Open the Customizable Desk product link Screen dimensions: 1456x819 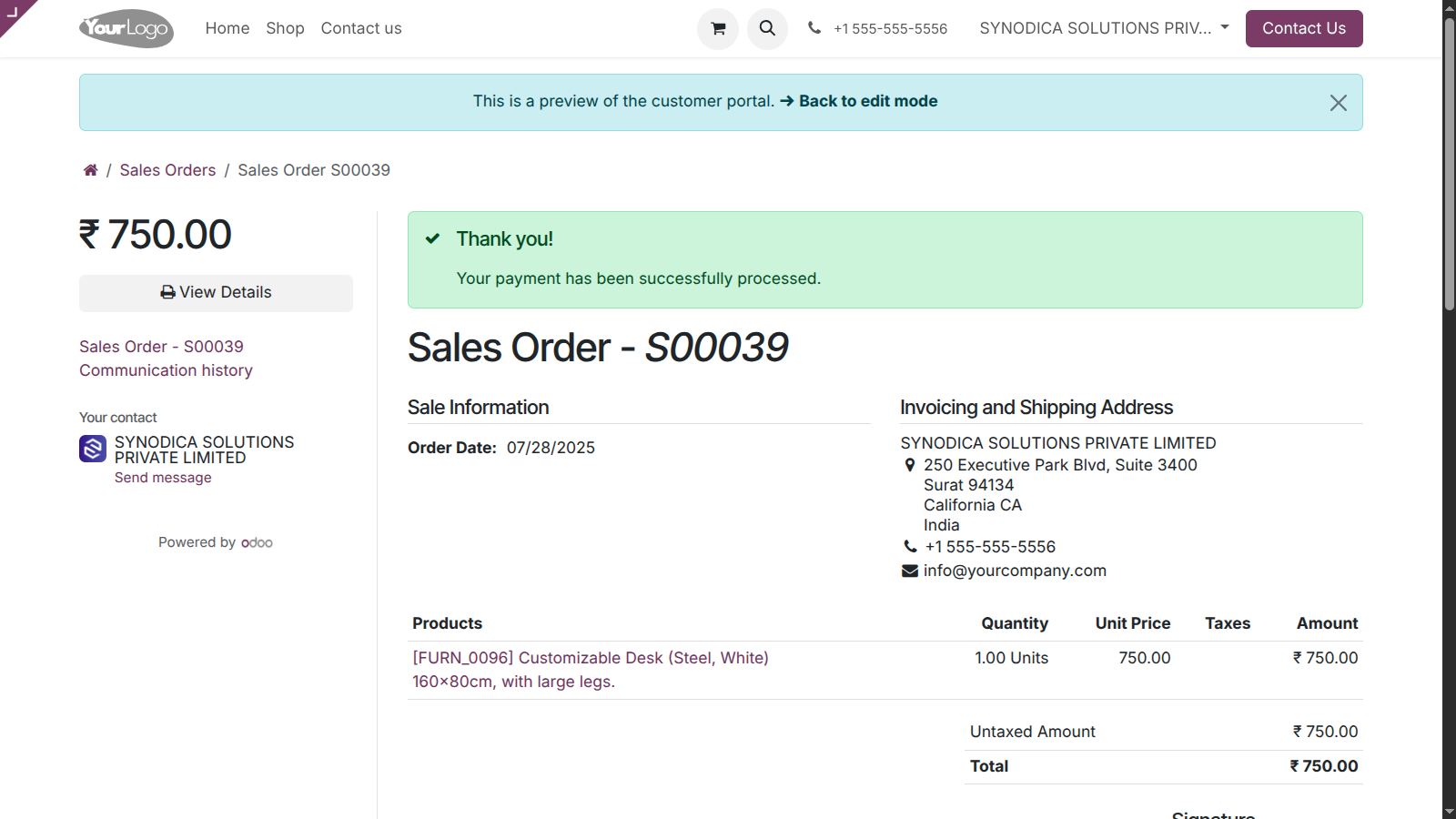coord(590,670)
